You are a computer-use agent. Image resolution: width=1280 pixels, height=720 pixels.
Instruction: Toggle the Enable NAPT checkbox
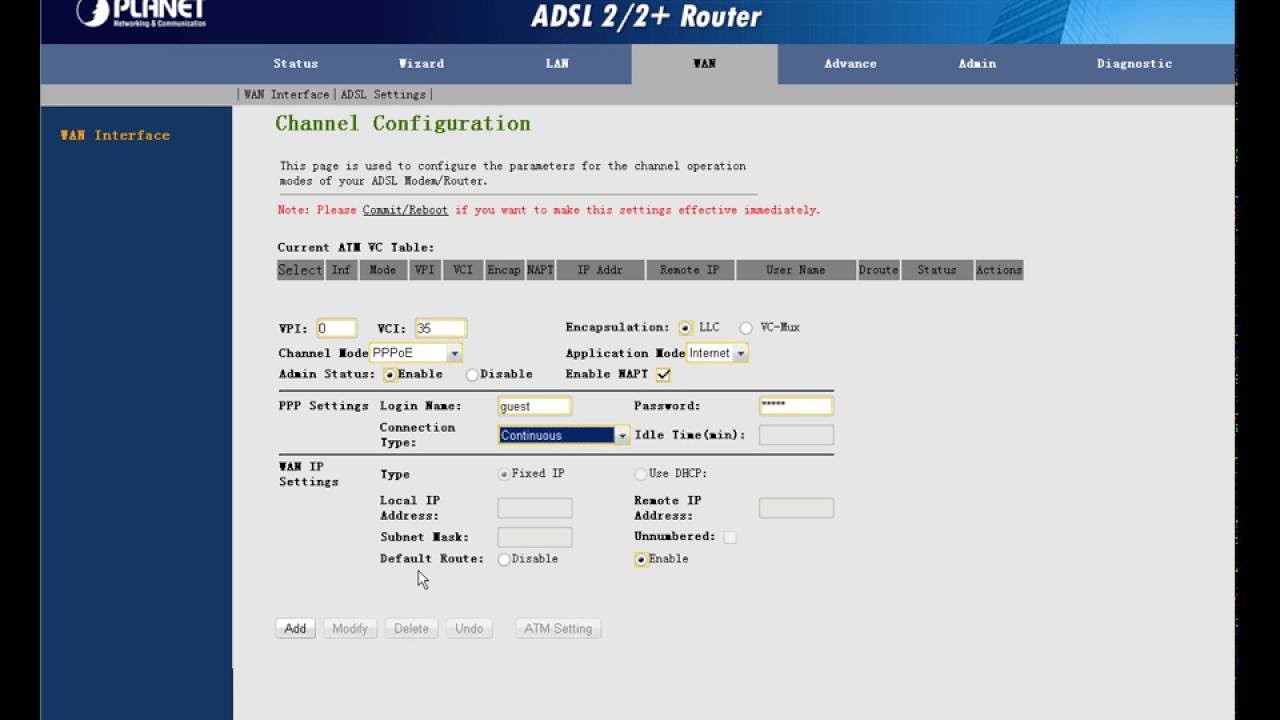663,374
